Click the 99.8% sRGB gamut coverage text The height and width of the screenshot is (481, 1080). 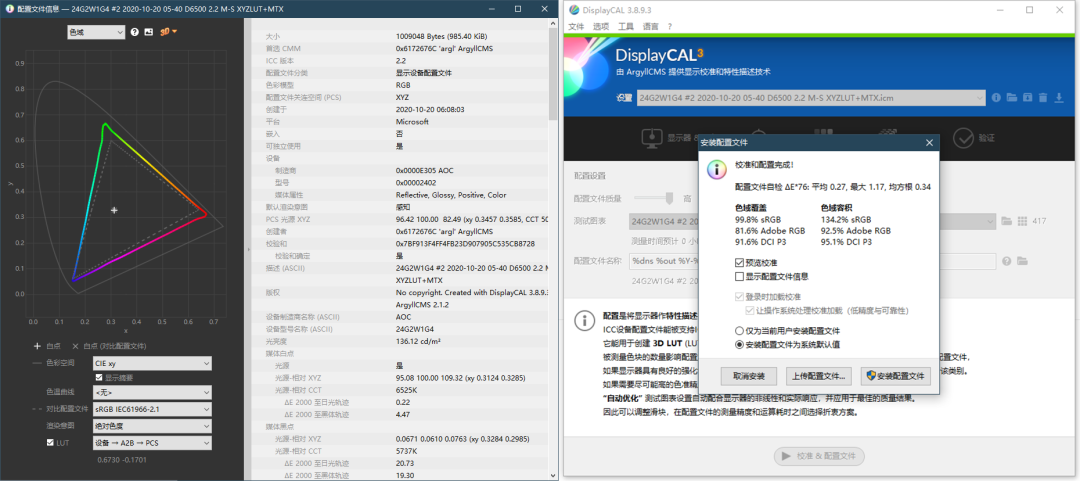pyautogui.click(x=758, y=220)
